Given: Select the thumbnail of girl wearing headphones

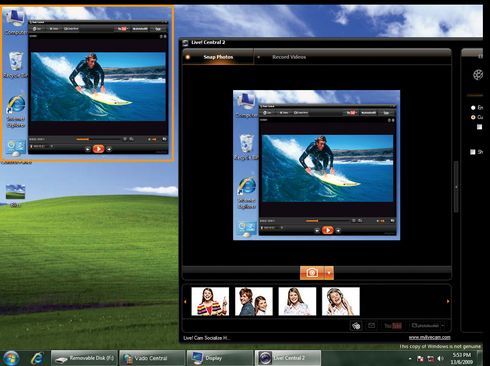Looking at the screenshot, I should (341, 301).
